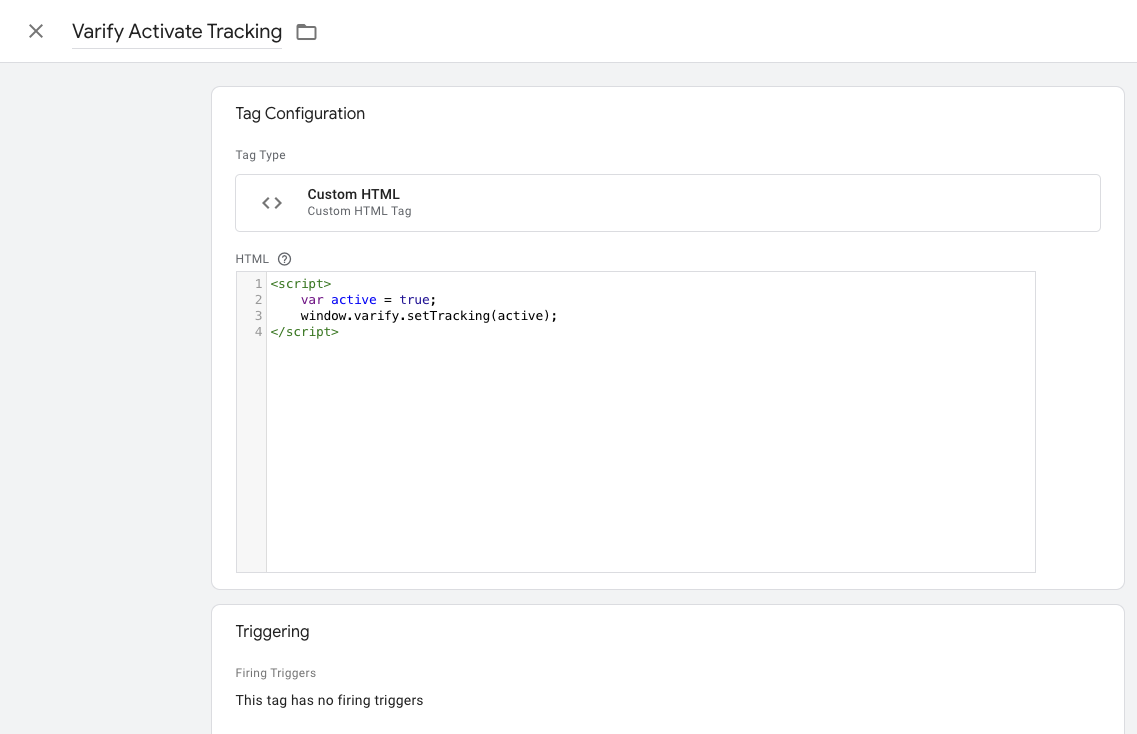Image resolution: width=1137 pixels, height=734 pixels.
Task: Click the 'window.varify.setTracking(active);' code line
Action: click(x=429, y=316)
